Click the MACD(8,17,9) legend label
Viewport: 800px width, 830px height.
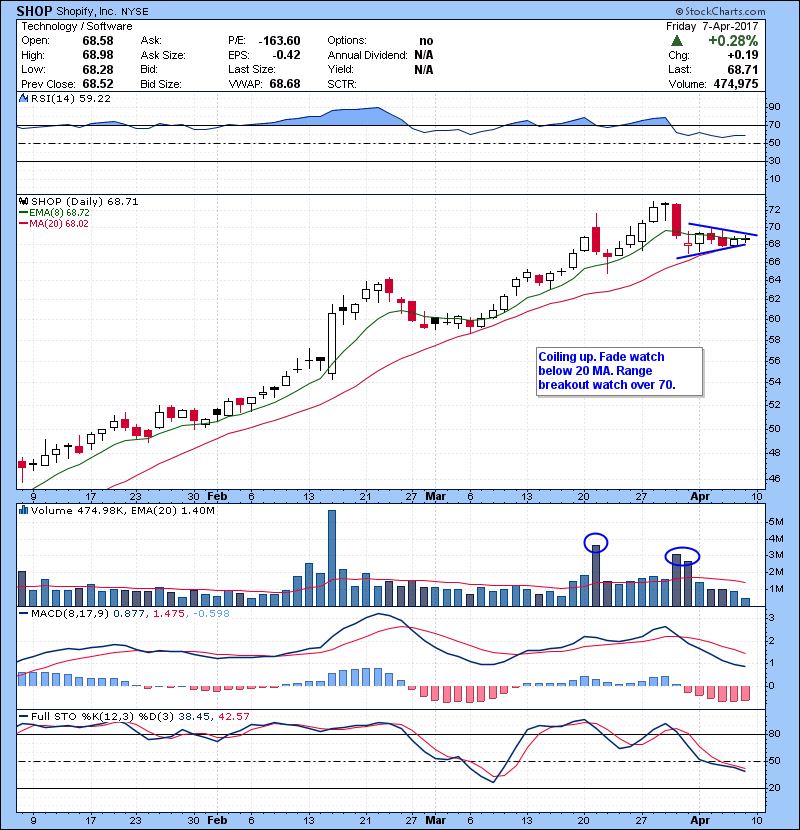pyautogui.click(x=70, y=614)
